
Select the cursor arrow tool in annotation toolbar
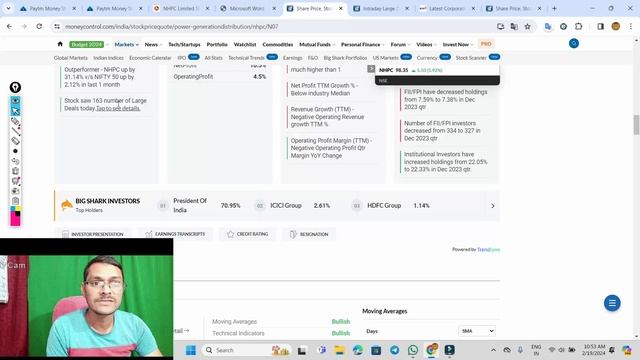16,111
